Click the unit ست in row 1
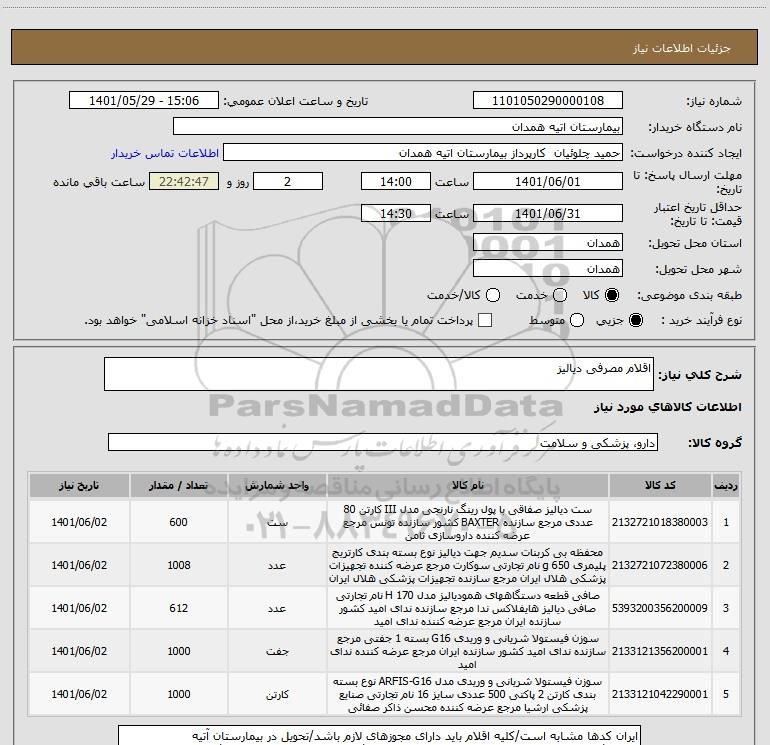This screenshot has width=770, height=745. pos(277,523)
